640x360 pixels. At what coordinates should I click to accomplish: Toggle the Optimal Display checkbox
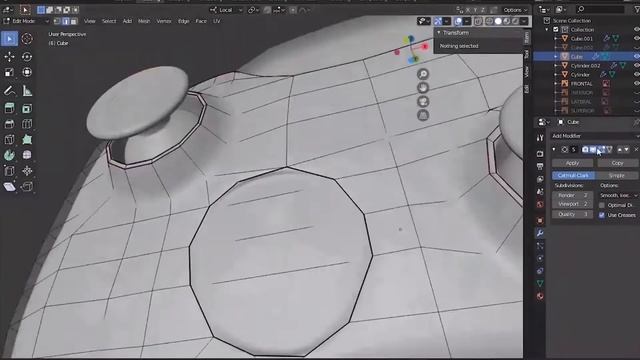(x=602, y=205)
